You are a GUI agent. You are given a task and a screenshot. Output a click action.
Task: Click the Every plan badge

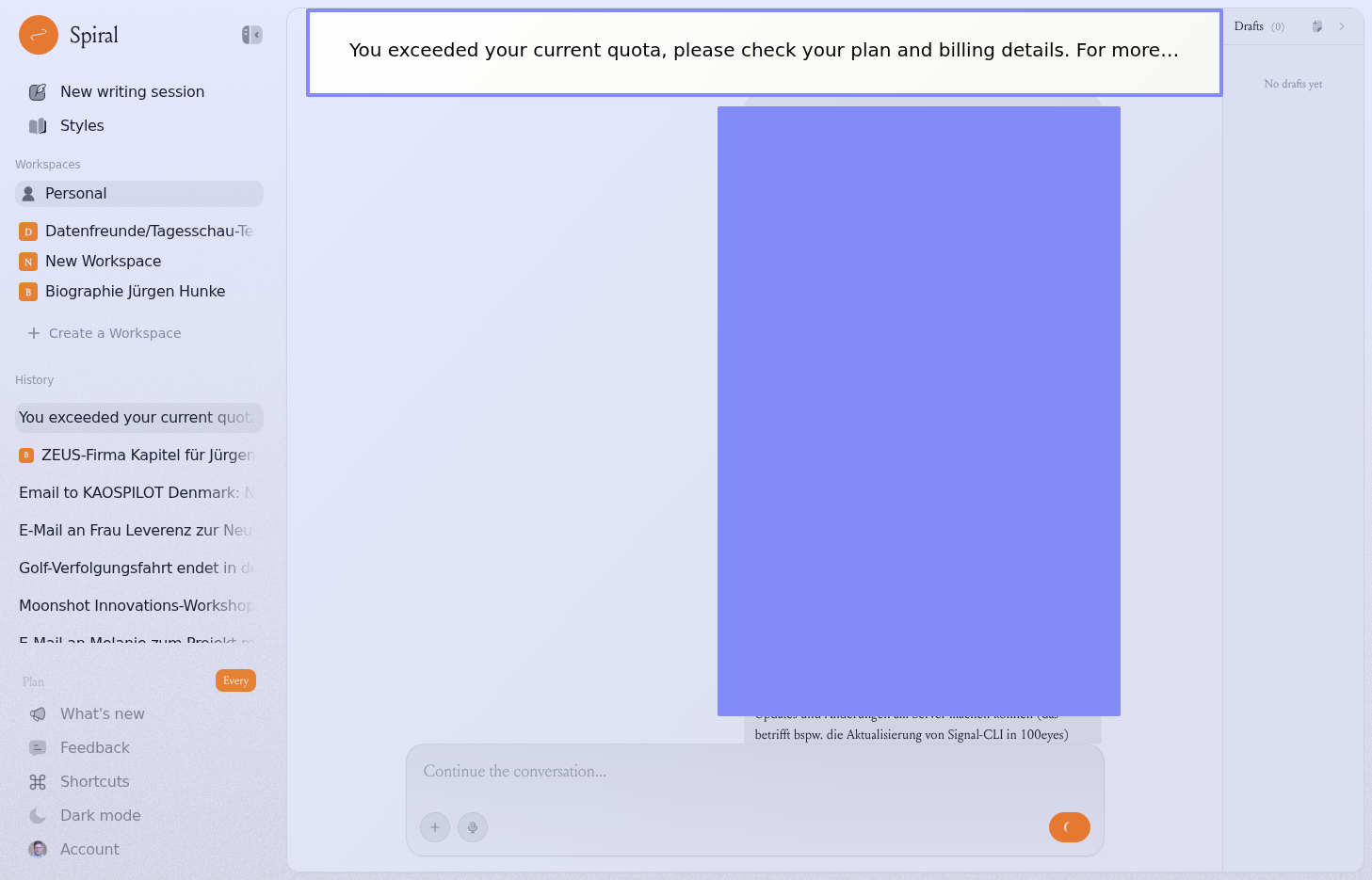[235, 680]
